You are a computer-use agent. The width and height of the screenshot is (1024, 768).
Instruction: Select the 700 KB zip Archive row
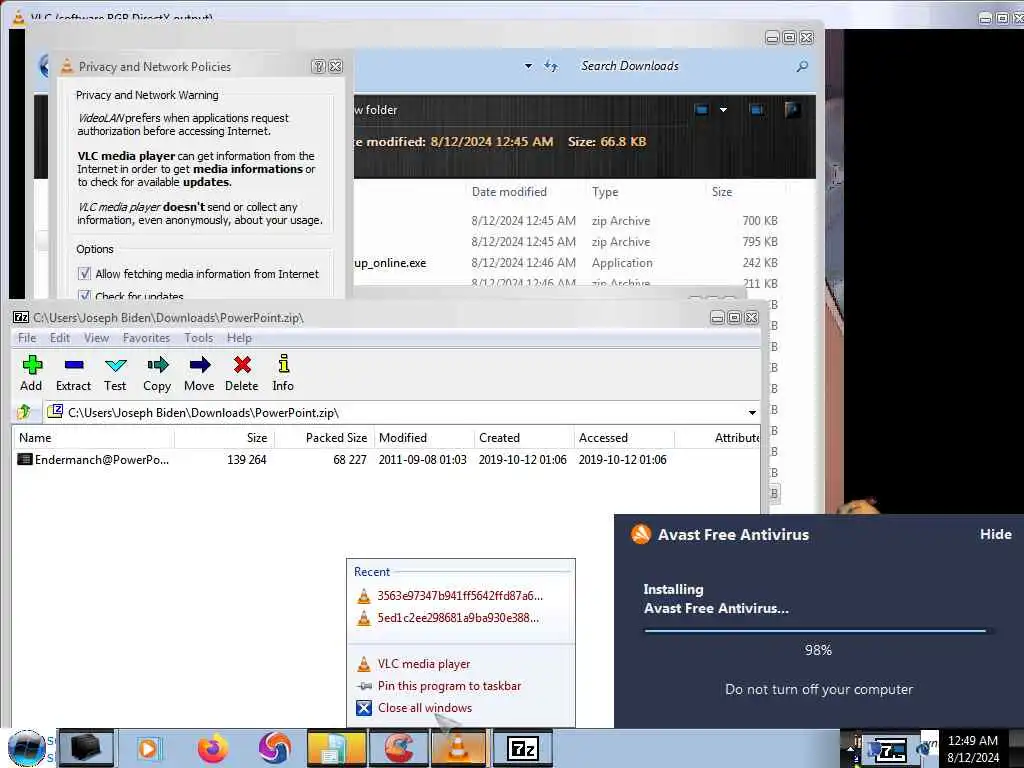566,221
